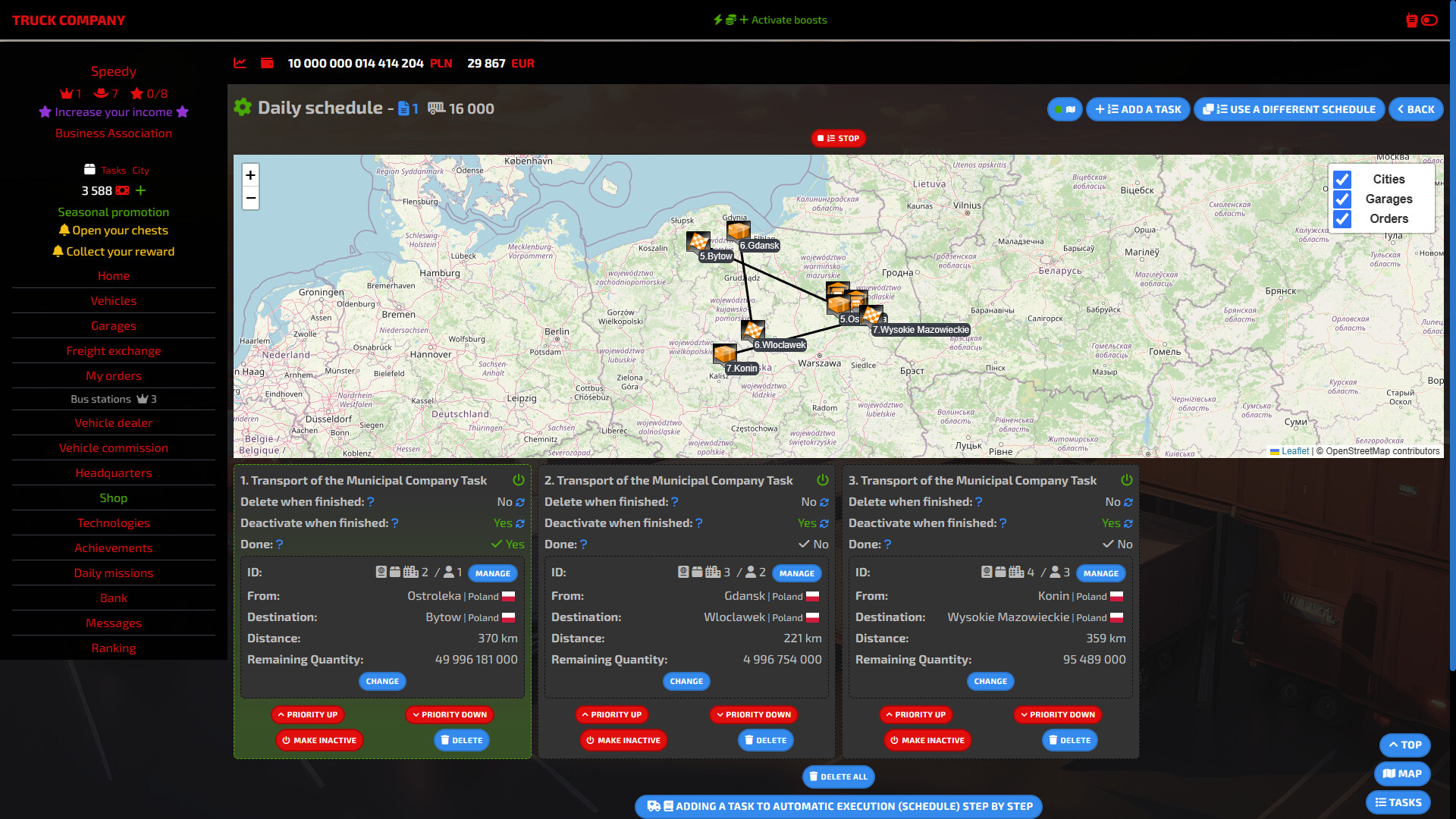This screenshot has width=1456, height=819.
Task: Click Priority Up on the first task
Action: pos(308,714)
